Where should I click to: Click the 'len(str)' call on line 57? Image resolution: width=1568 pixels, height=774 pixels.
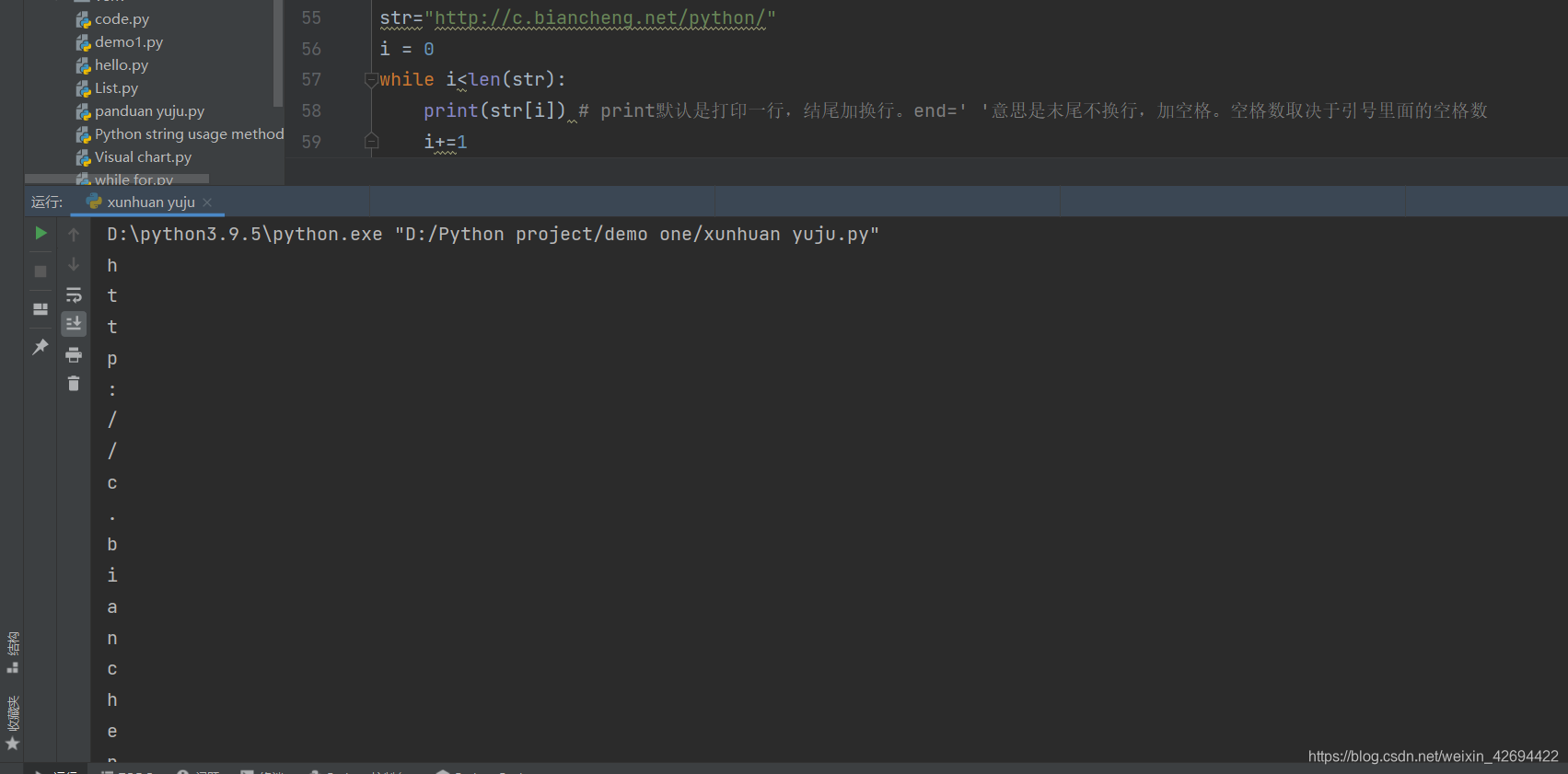coord(512,79)
